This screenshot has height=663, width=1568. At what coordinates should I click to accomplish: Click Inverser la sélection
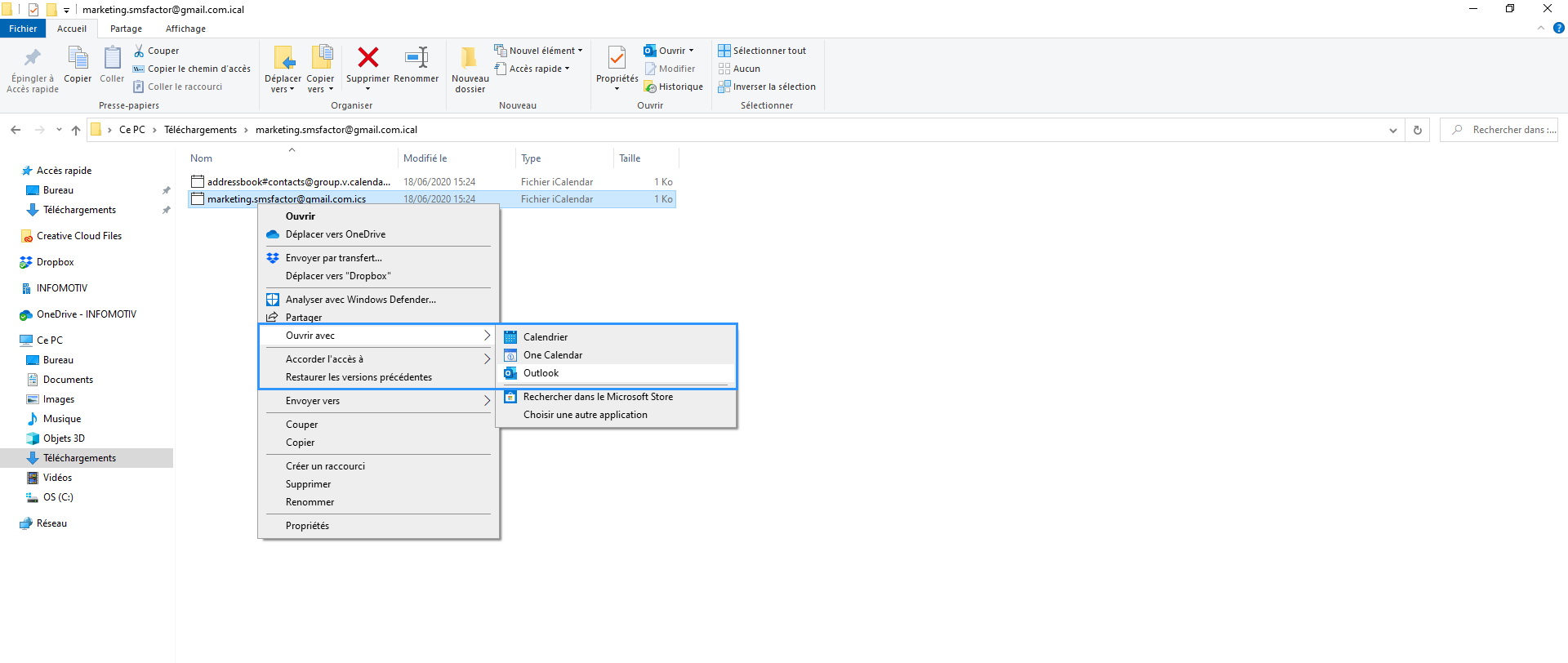click(x=767, y=87)
